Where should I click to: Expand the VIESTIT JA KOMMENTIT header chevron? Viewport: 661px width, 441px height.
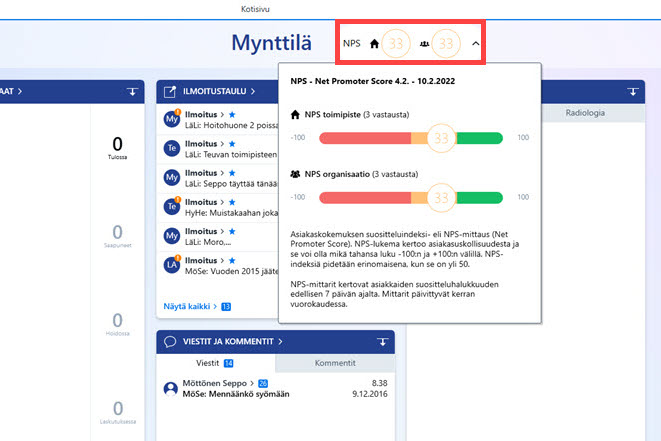[x=280, y=342]
